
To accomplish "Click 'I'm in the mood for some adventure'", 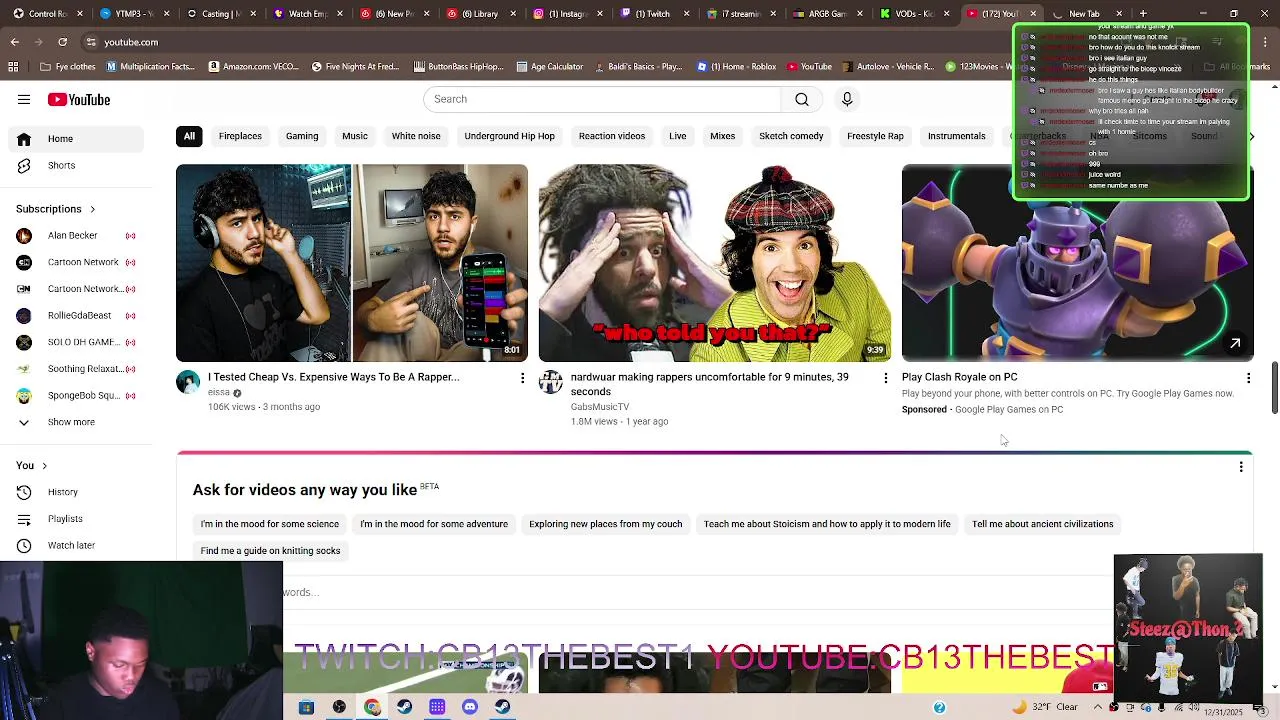I will pyautogui.click(x=434, y=524).
